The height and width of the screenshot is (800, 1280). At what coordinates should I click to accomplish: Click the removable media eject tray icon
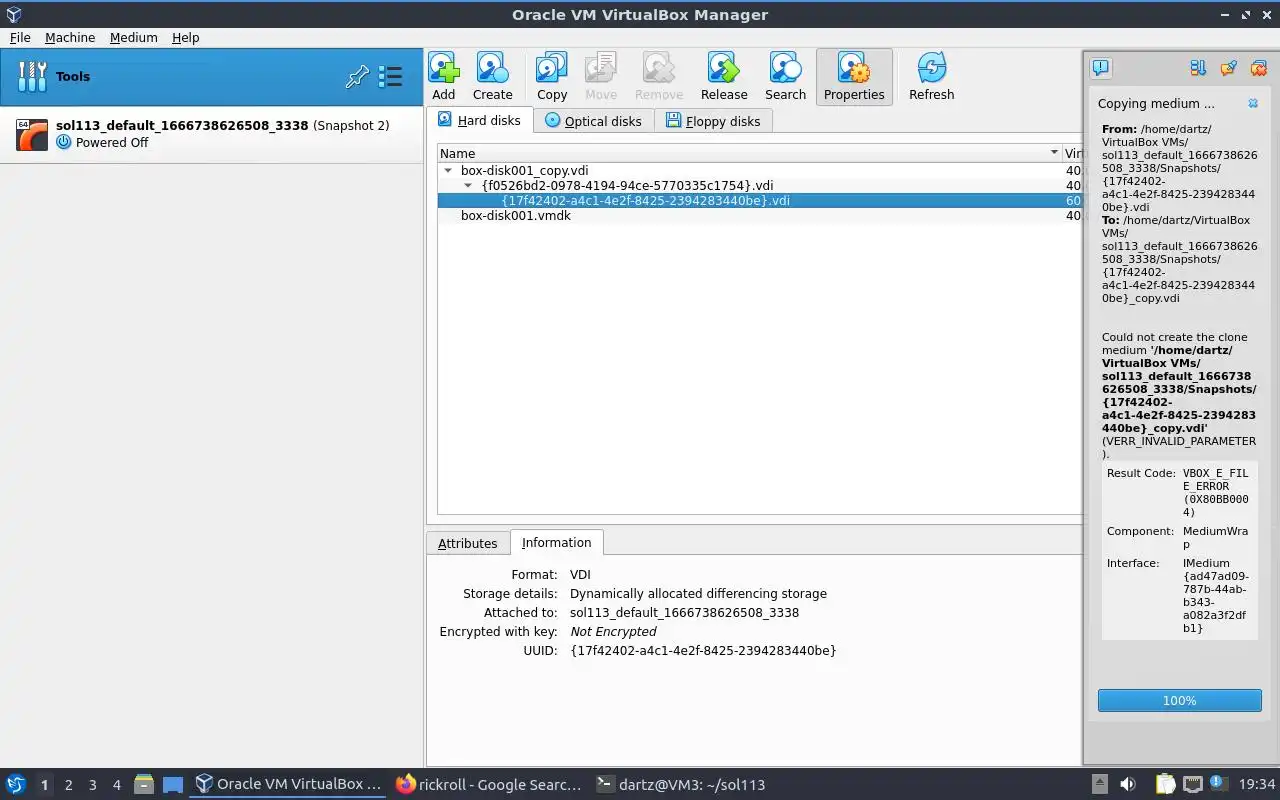pos(1099,785)
